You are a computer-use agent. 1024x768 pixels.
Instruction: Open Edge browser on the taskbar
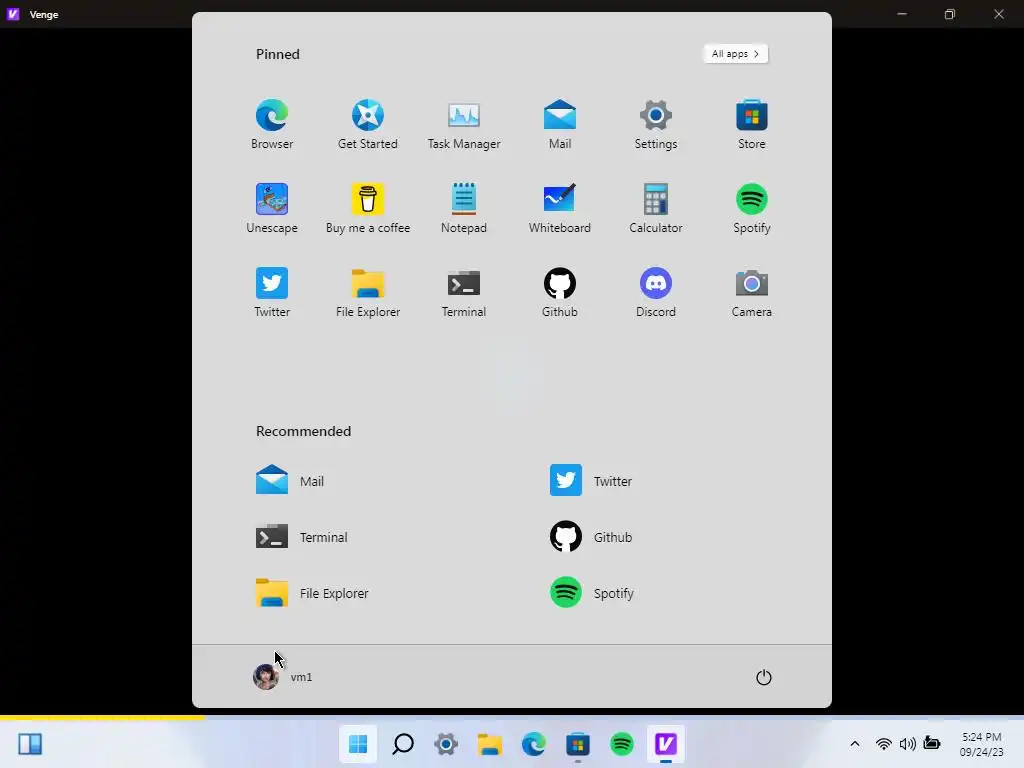pos(534,744)
